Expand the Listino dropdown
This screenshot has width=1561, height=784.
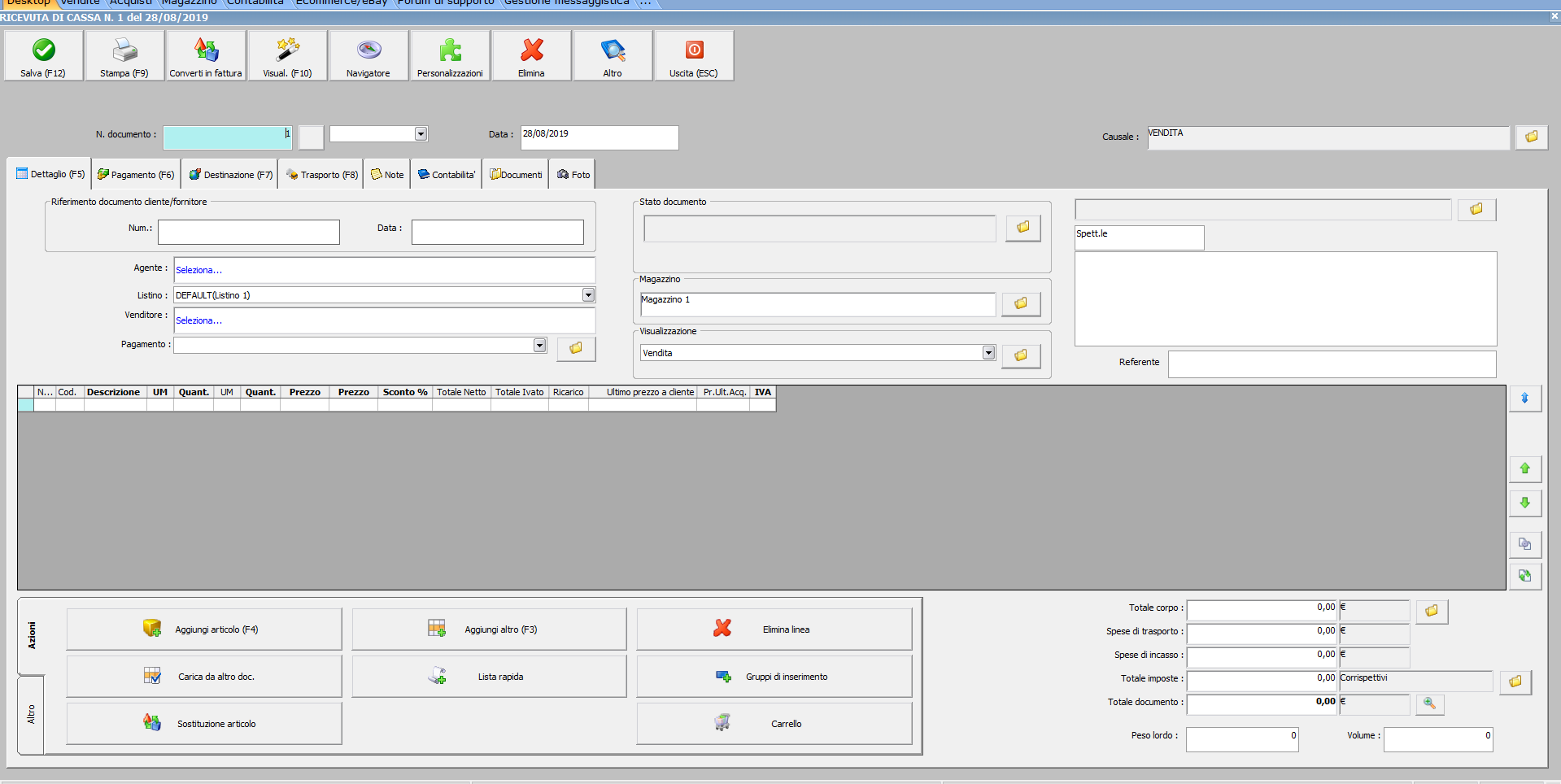(588, 295)
